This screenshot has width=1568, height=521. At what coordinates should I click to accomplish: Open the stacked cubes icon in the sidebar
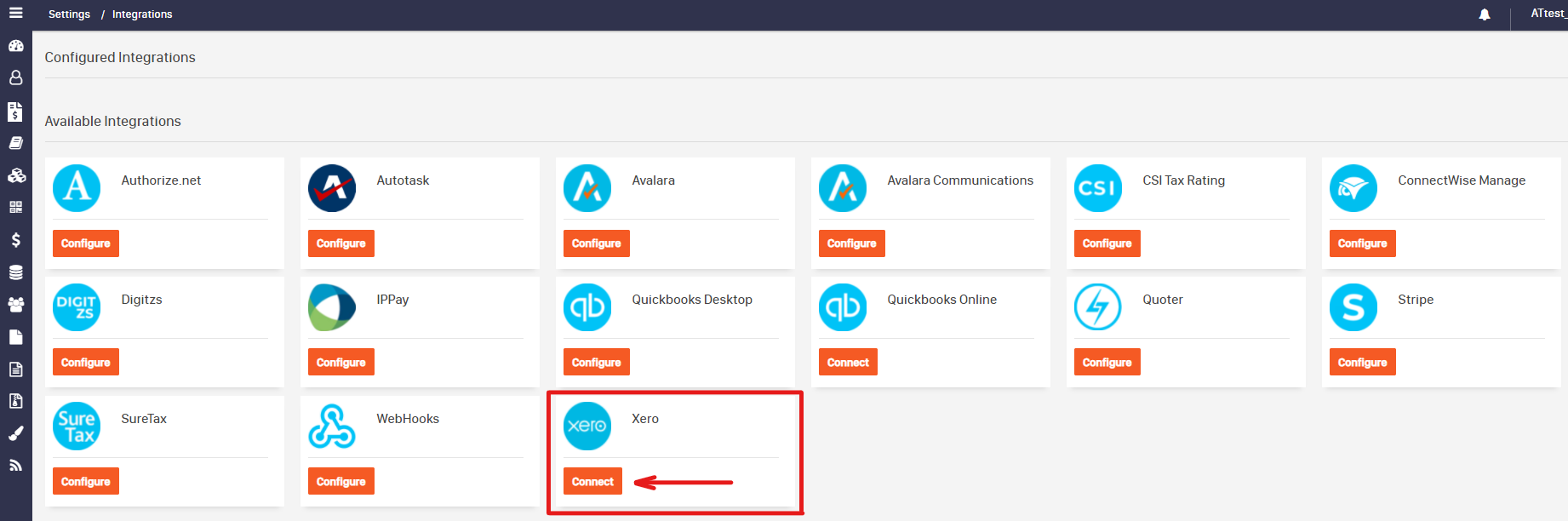15,175
